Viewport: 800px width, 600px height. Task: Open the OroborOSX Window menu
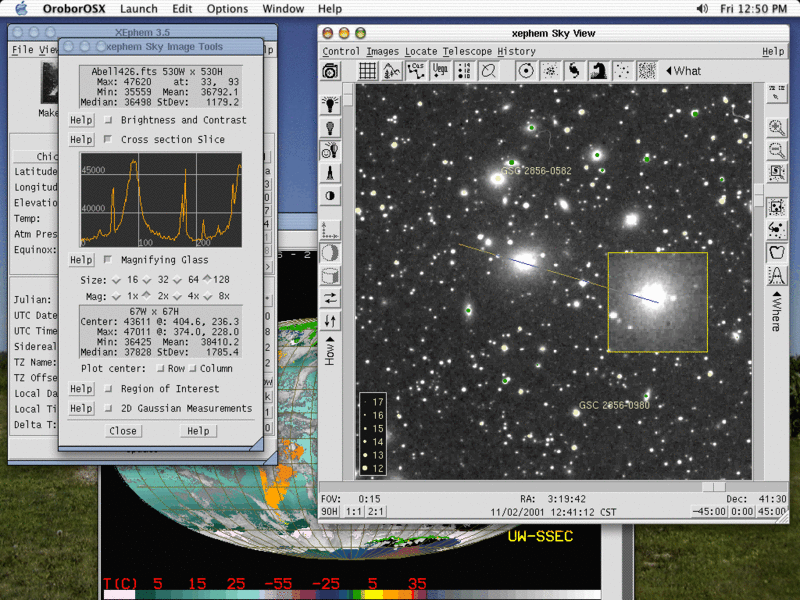283,9
